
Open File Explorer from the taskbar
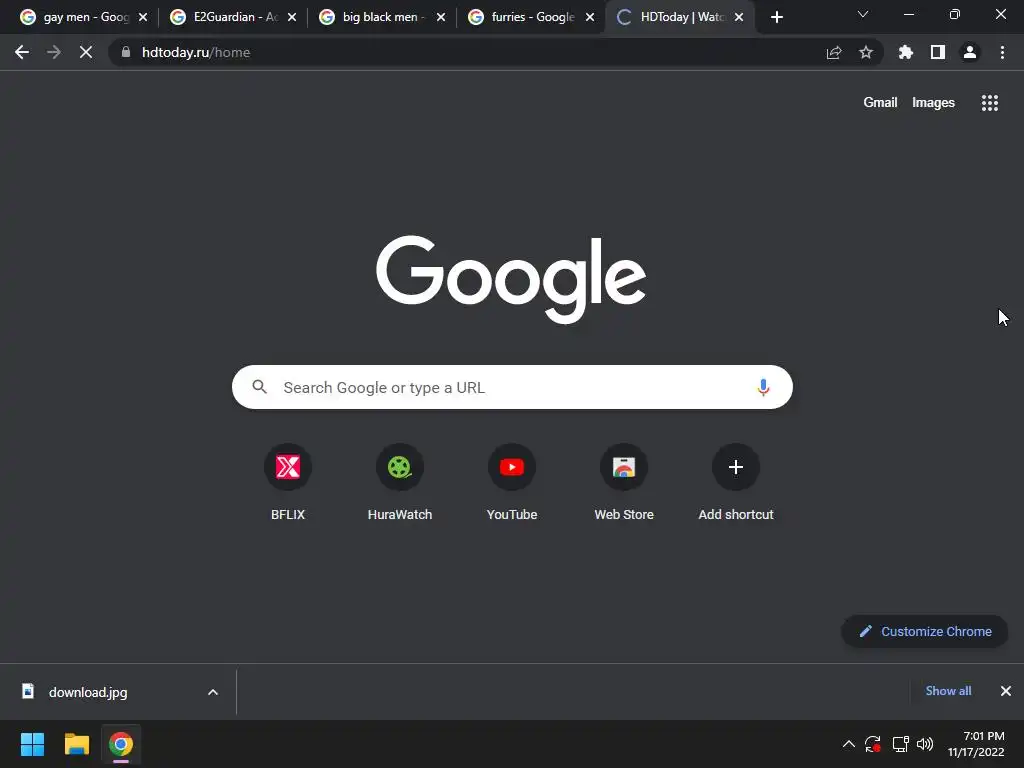click(x=76, y=744)
